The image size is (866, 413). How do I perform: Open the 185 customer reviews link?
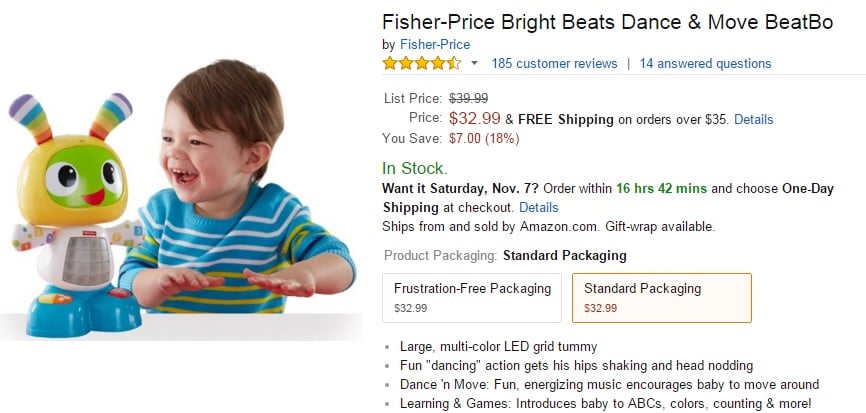(554, 63)
